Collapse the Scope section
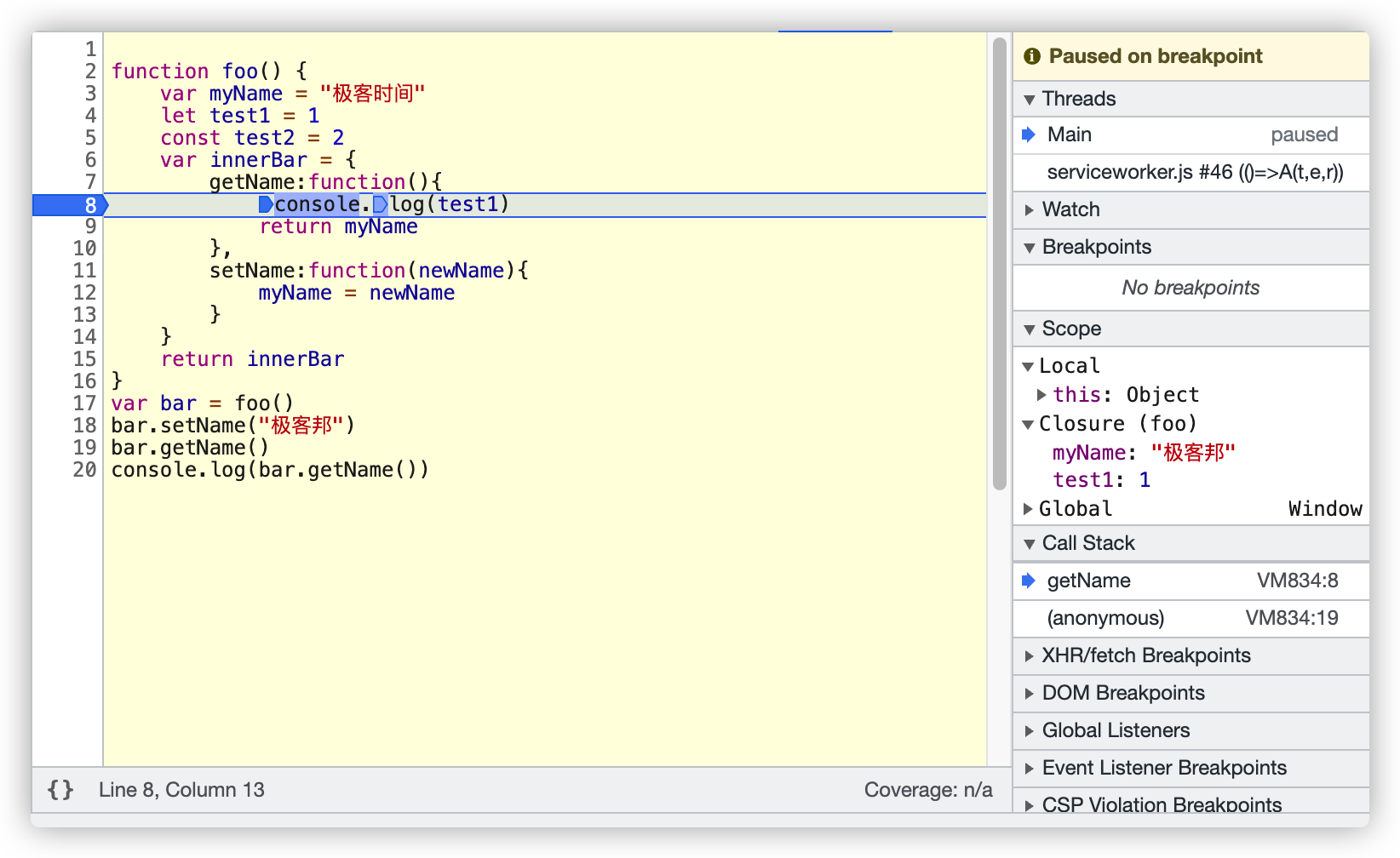The width and height of the screenshot is (1400, 858). (1030, 329)
